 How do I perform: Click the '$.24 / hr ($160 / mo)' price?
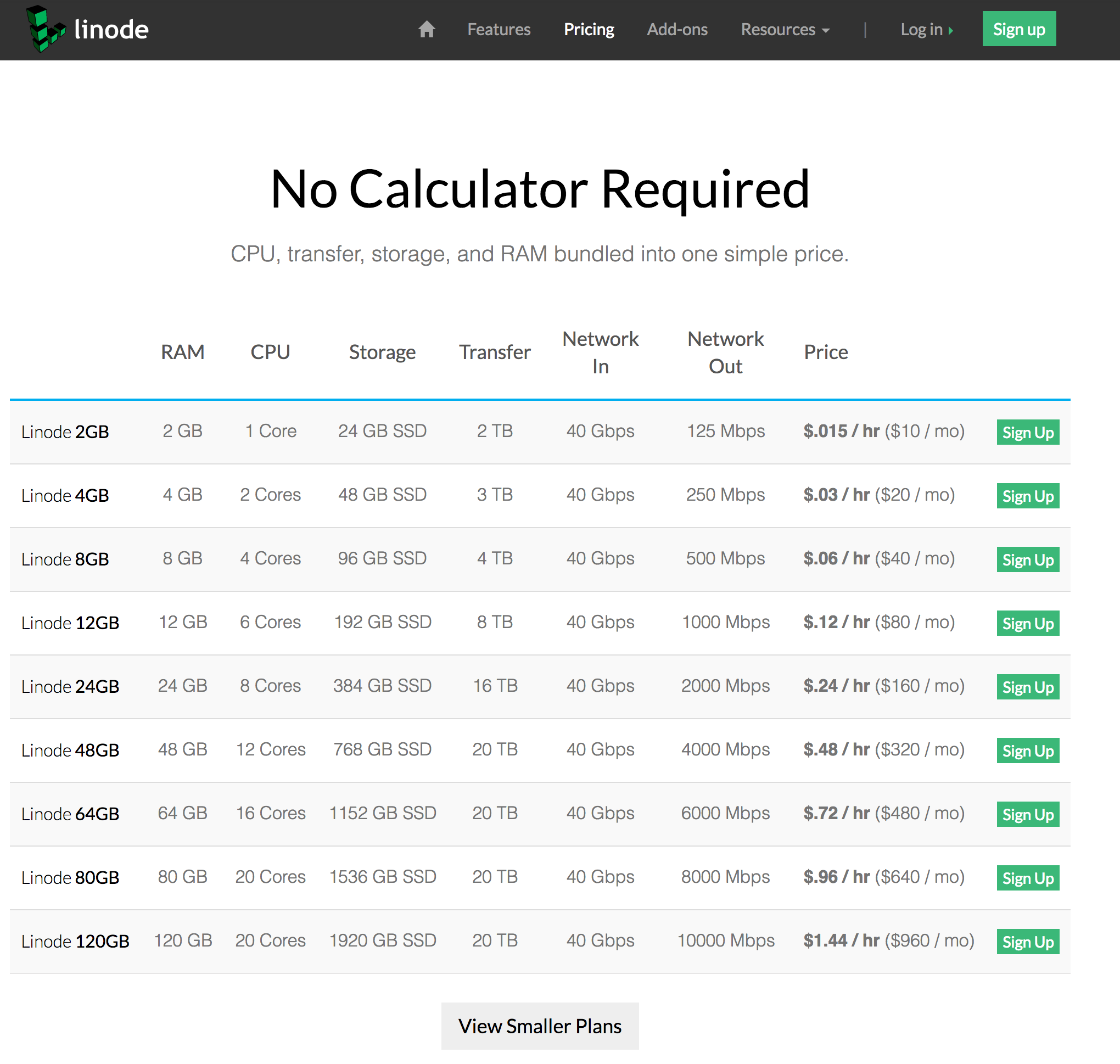(883, 686)
